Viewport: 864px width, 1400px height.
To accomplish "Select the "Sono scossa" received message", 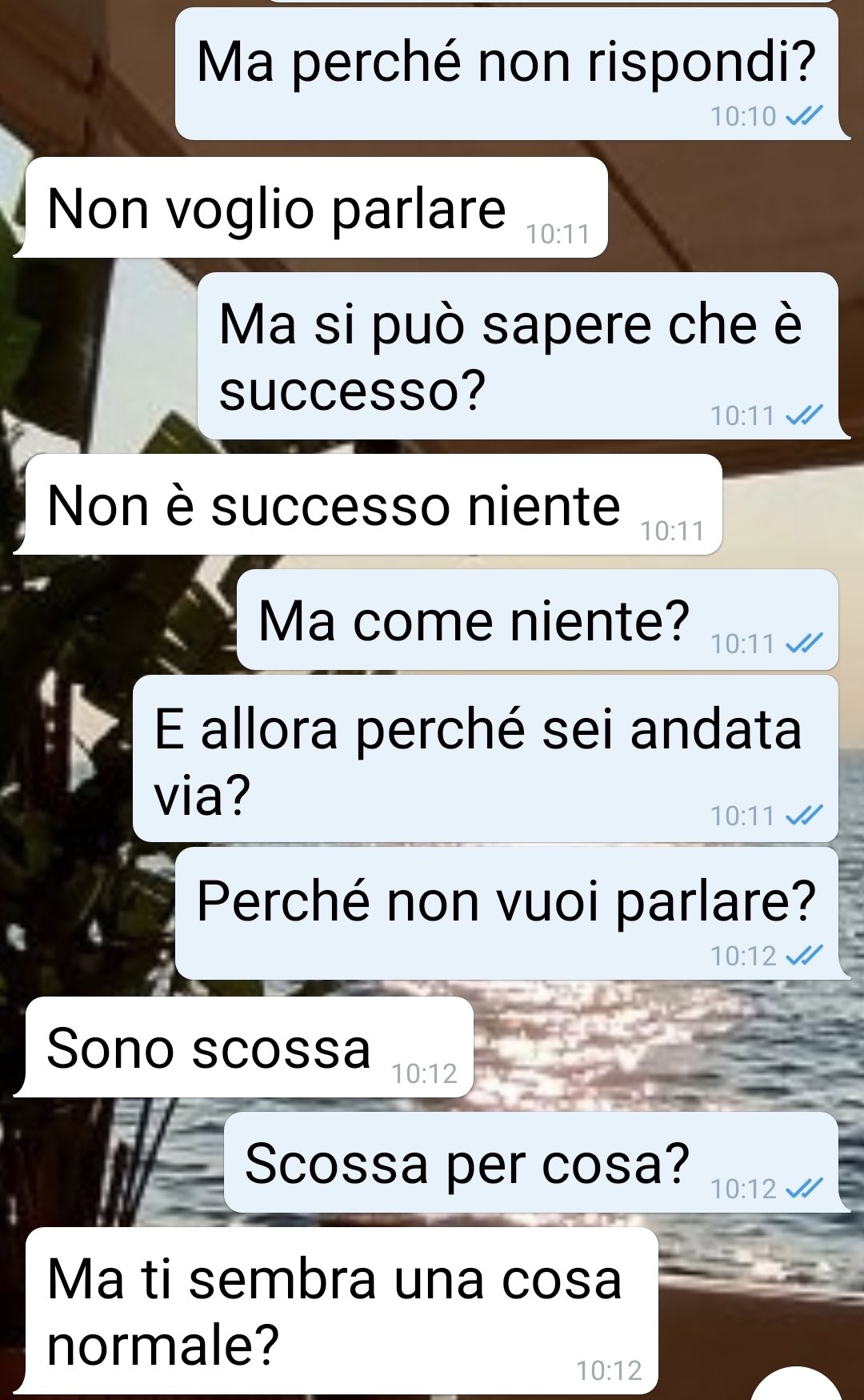I will coord(244,1047).
